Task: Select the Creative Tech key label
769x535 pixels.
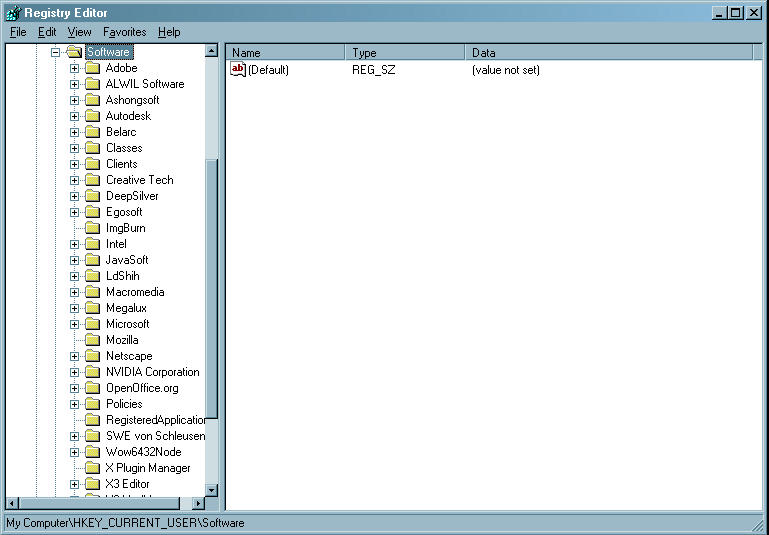Action: click(x=139, y=180)
